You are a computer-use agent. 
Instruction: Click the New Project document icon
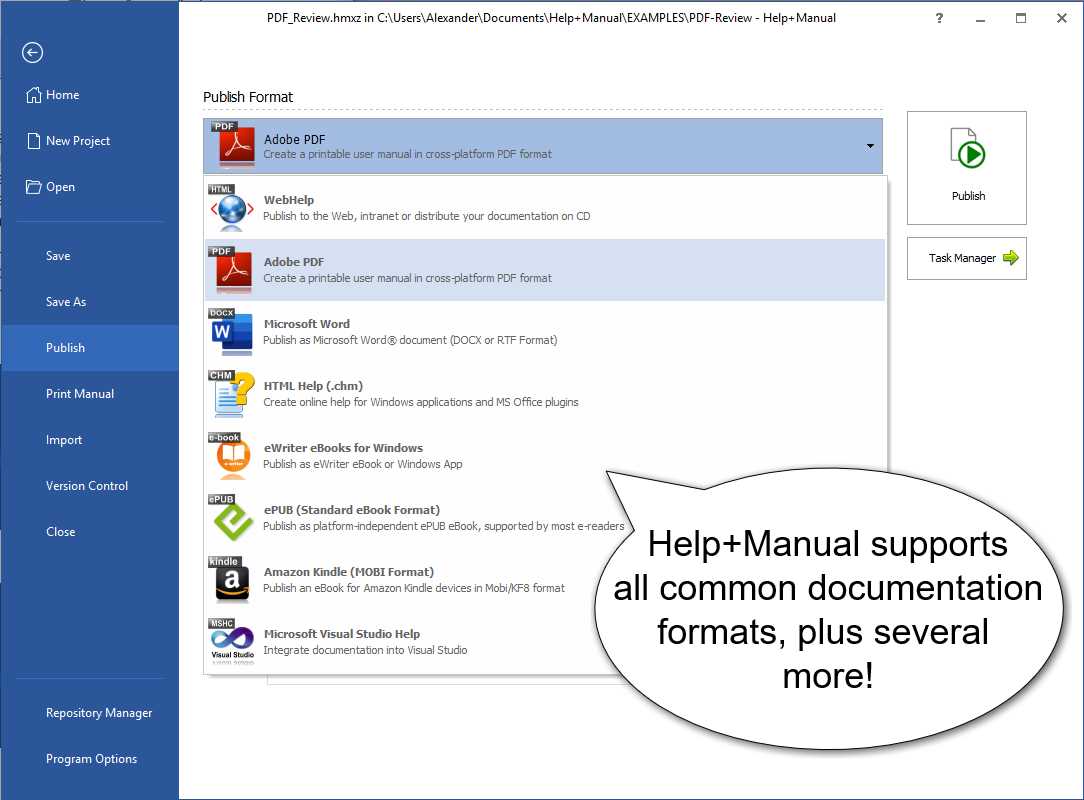tap(33, 141)
